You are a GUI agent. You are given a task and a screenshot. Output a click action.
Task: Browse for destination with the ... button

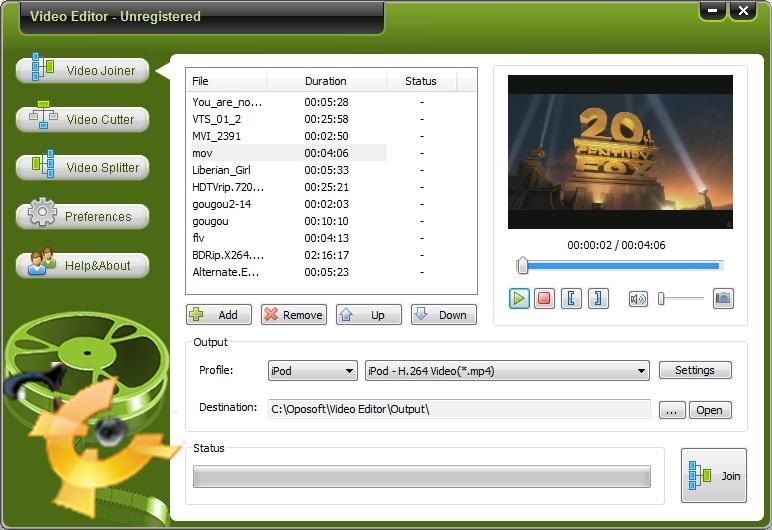[x=671, y=410]
